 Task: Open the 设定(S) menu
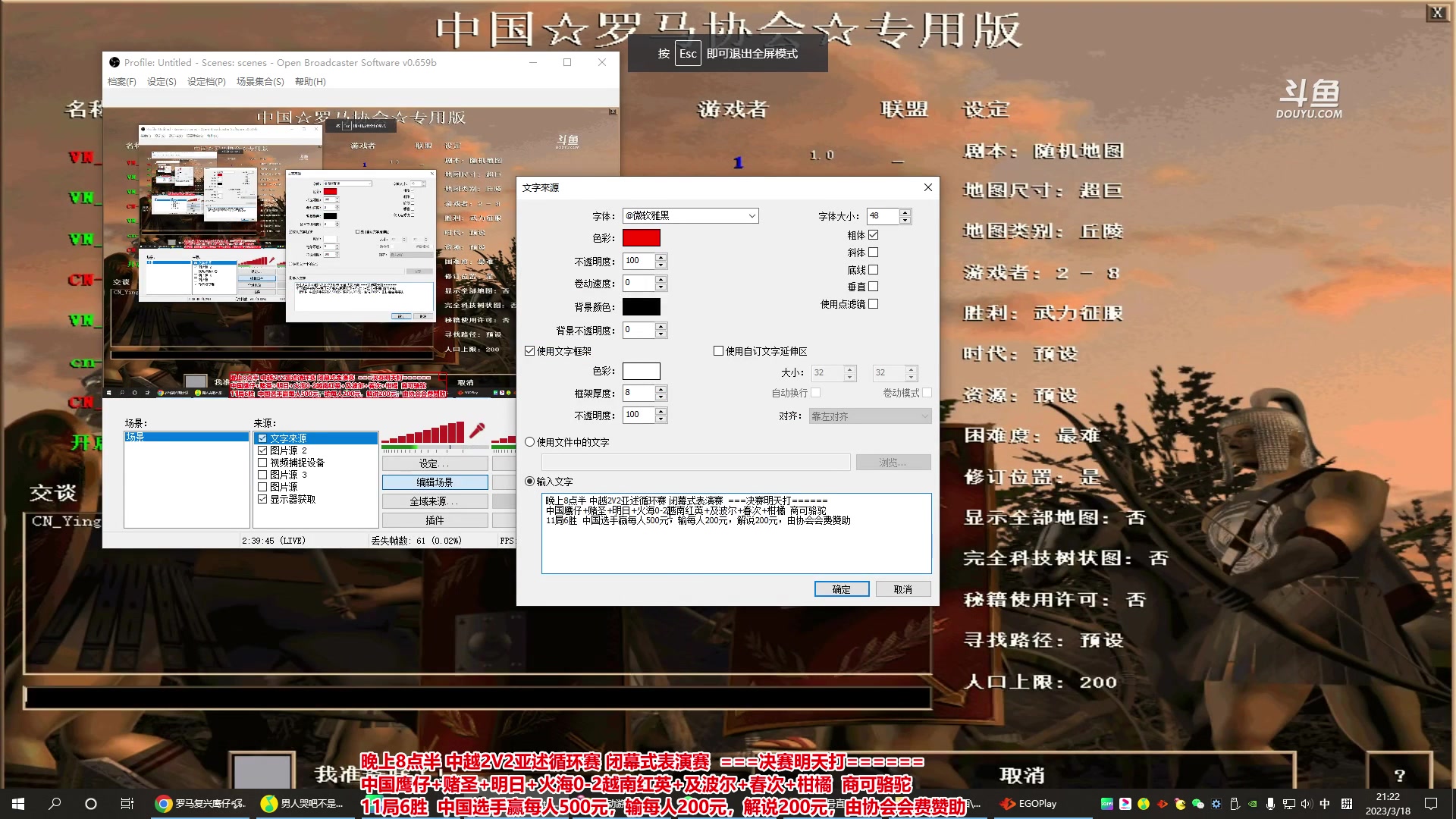tap(162, 82)
